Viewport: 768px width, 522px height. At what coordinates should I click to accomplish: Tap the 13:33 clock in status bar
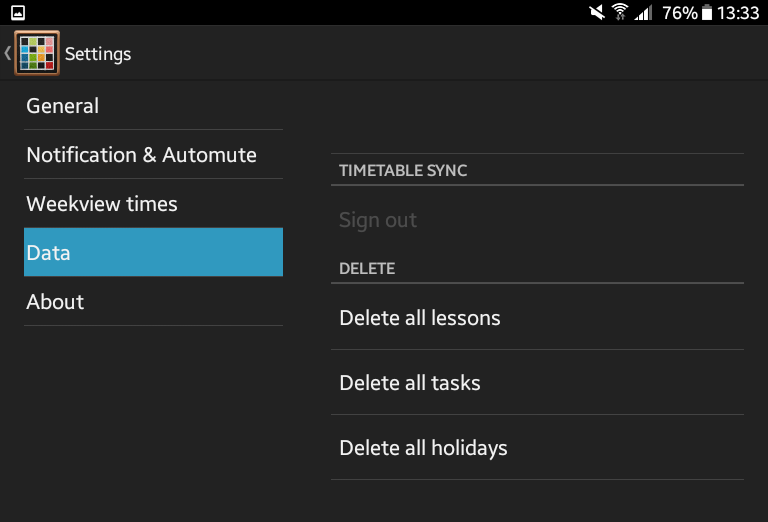coord(738,13)
